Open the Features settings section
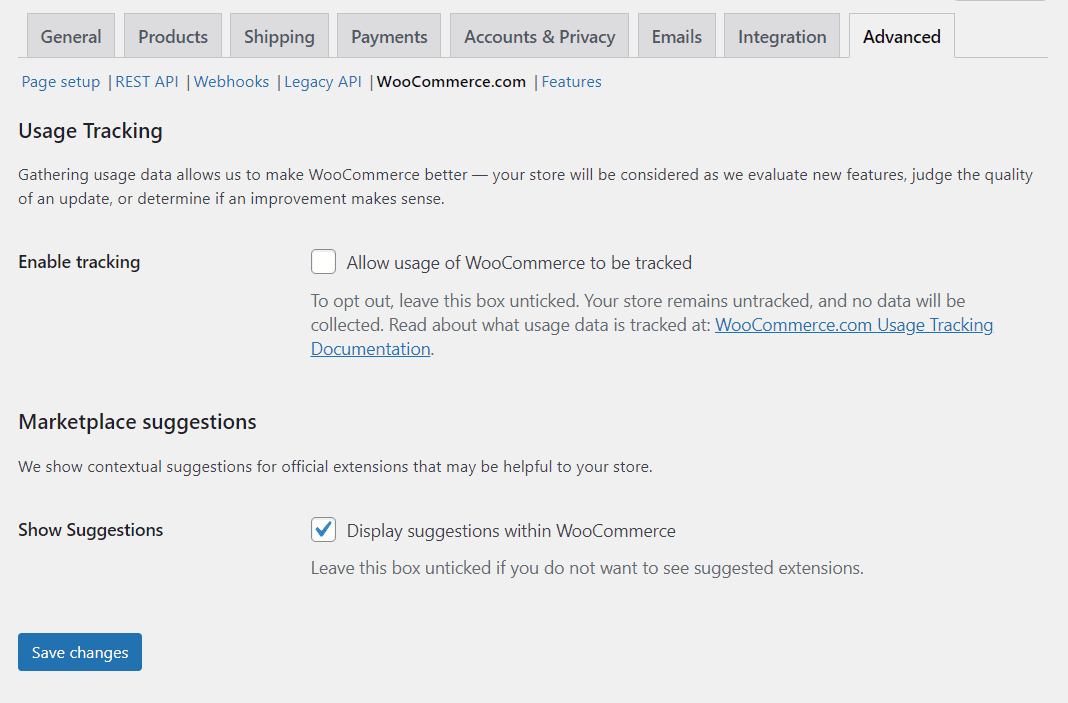Image resolution: width=1068 pixels, height=703 pixels. point(571,81)
